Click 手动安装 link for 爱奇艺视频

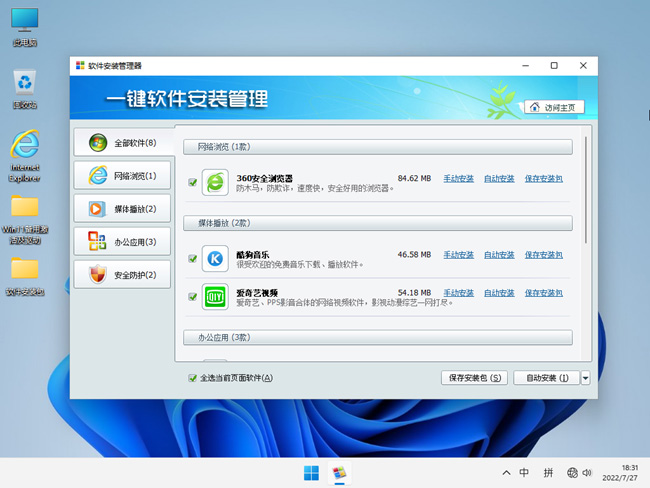458,293
